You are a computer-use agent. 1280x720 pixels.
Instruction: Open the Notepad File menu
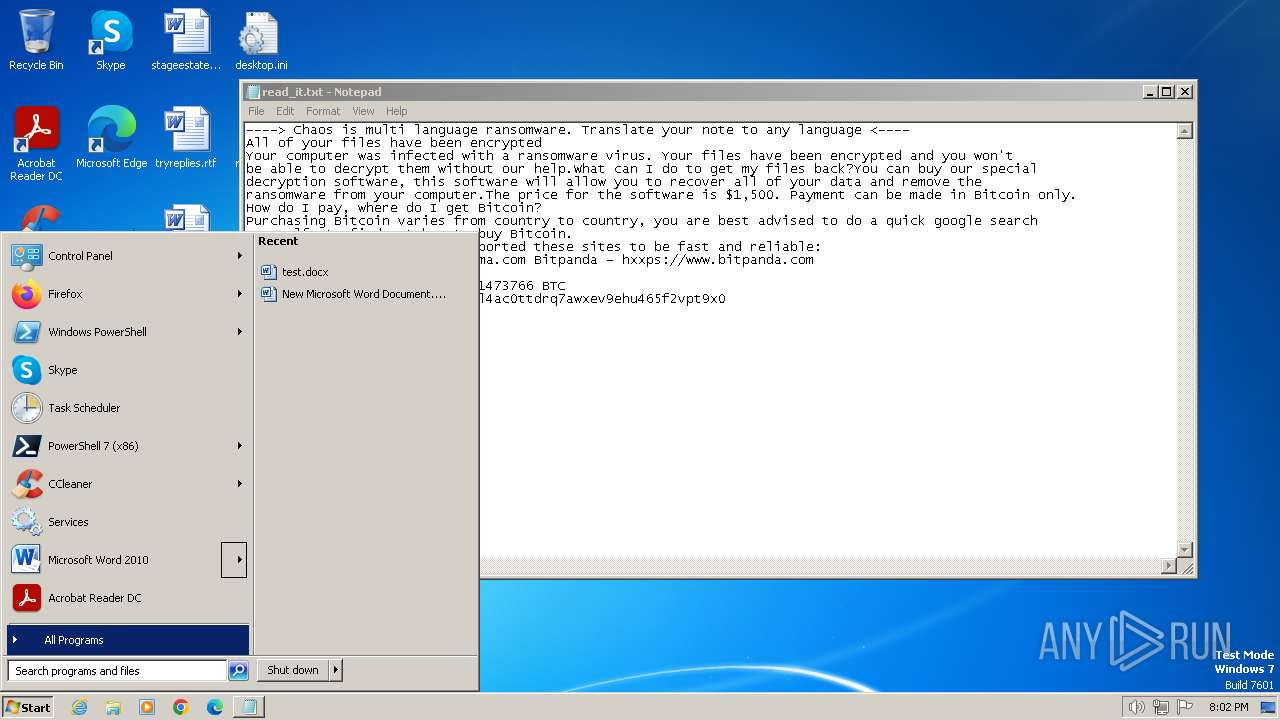pyautogui.click(x=256, y=111)
